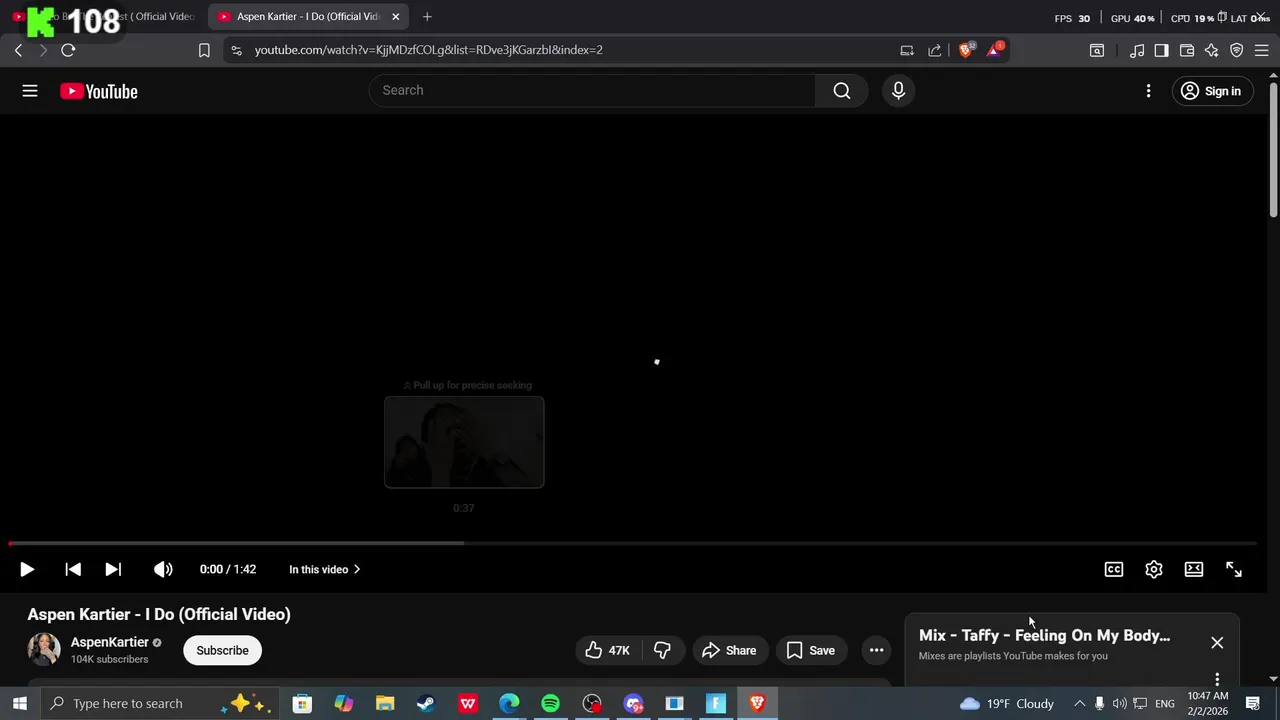Screen dimensions: 1280x720
Task: View site information in address bar
Action: 235,50
